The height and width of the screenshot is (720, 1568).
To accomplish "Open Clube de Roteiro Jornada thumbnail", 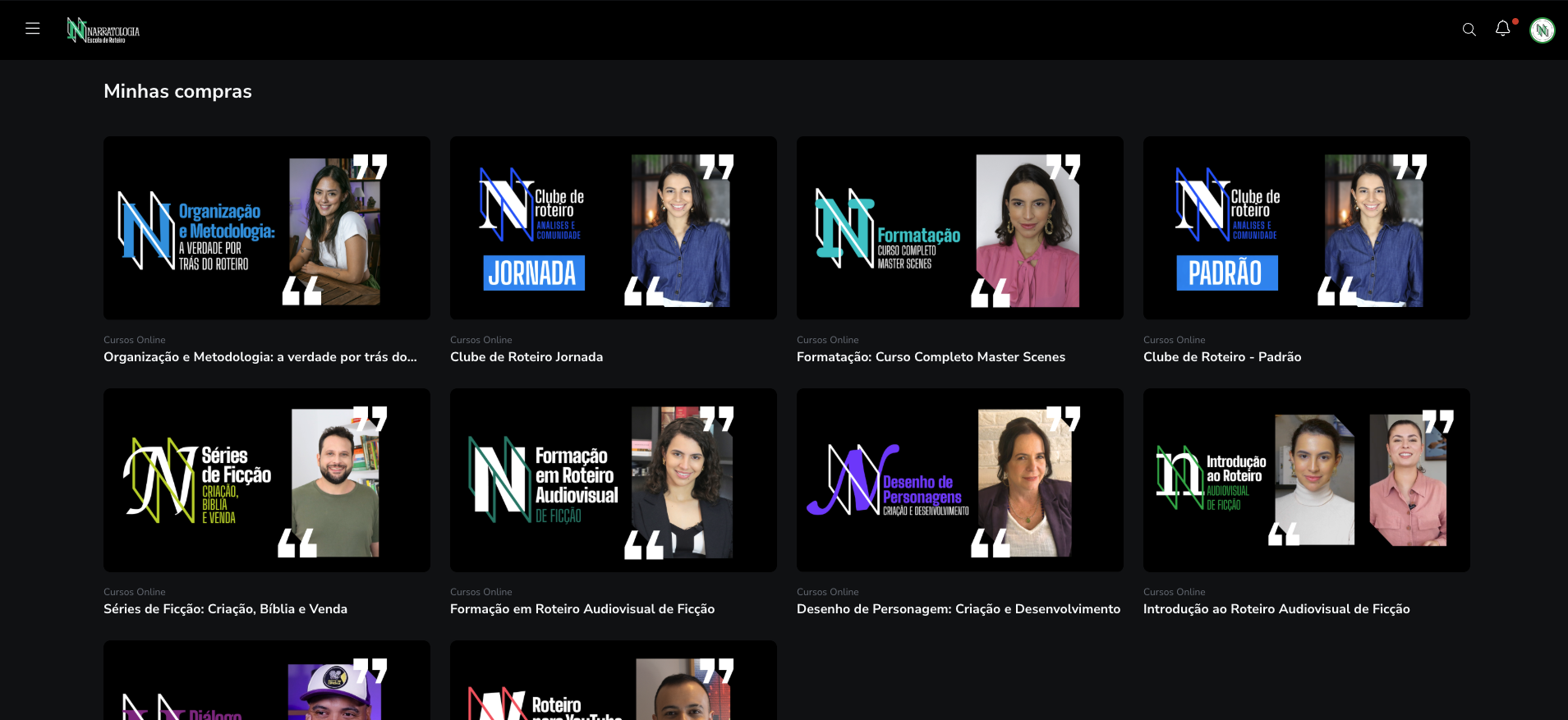I will 614,228.
